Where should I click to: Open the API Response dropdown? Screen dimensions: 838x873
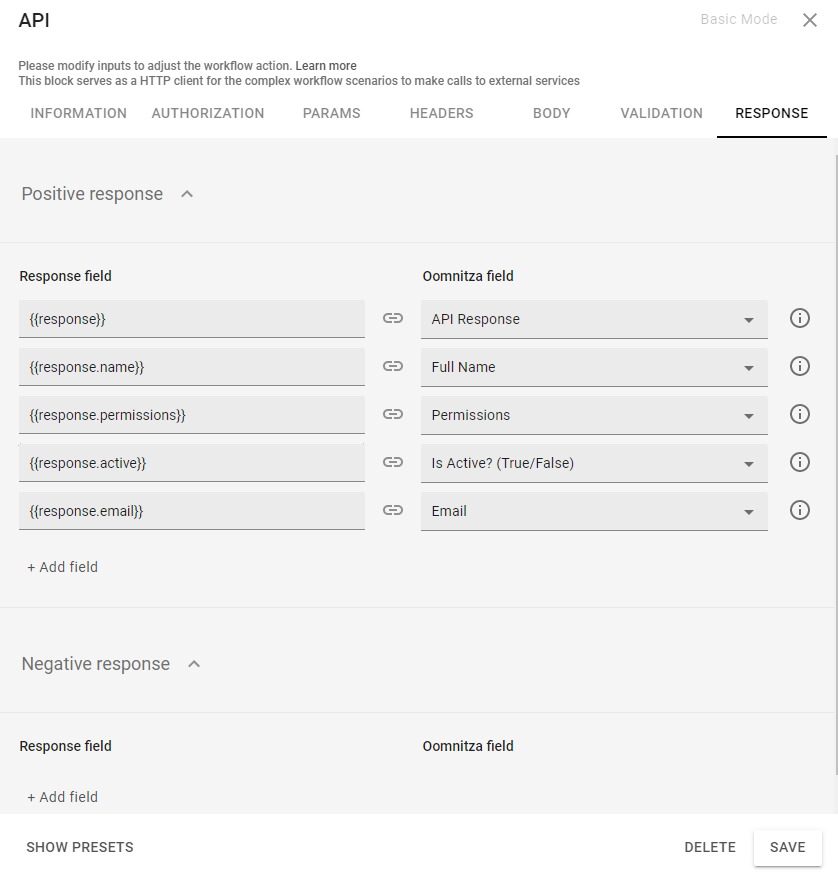(x=594, y=319)
